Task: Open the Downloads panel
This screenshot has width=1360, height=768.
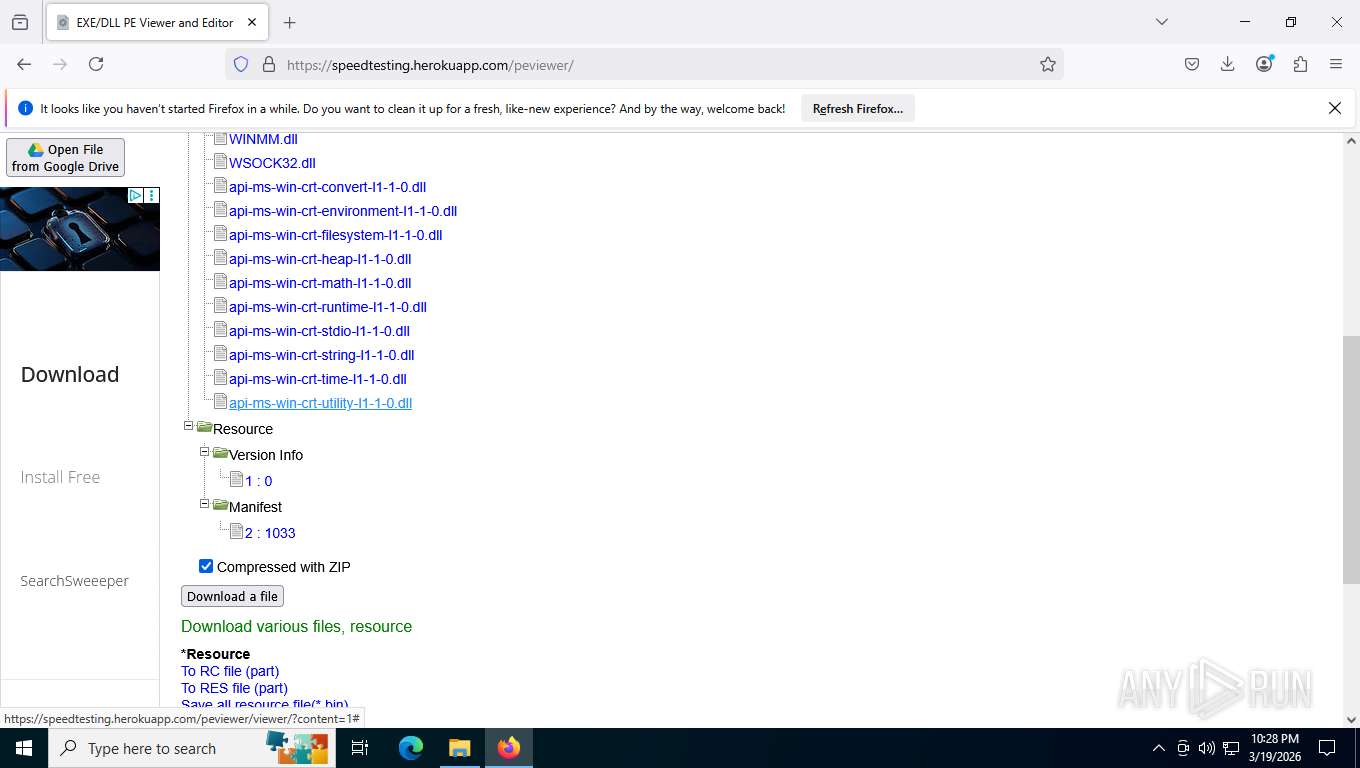Action: 1227,64
